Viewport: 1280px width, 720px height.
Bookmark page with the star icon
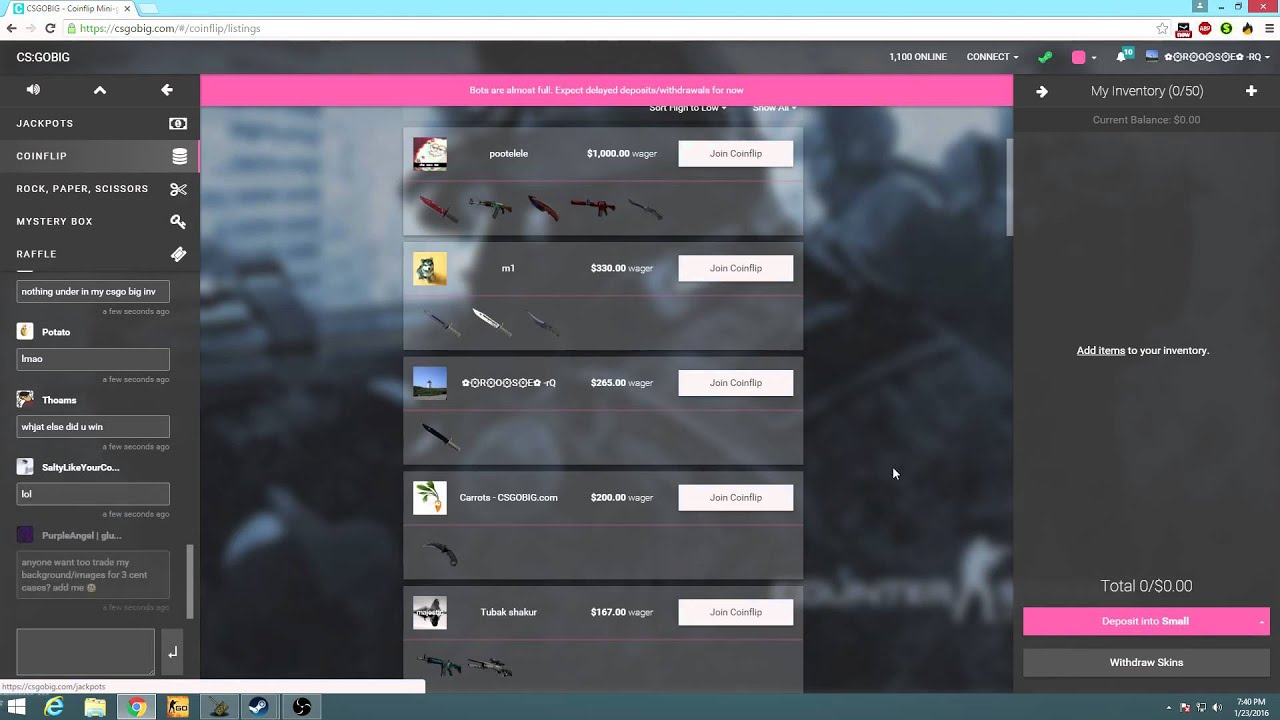(x=1162, y=28)
